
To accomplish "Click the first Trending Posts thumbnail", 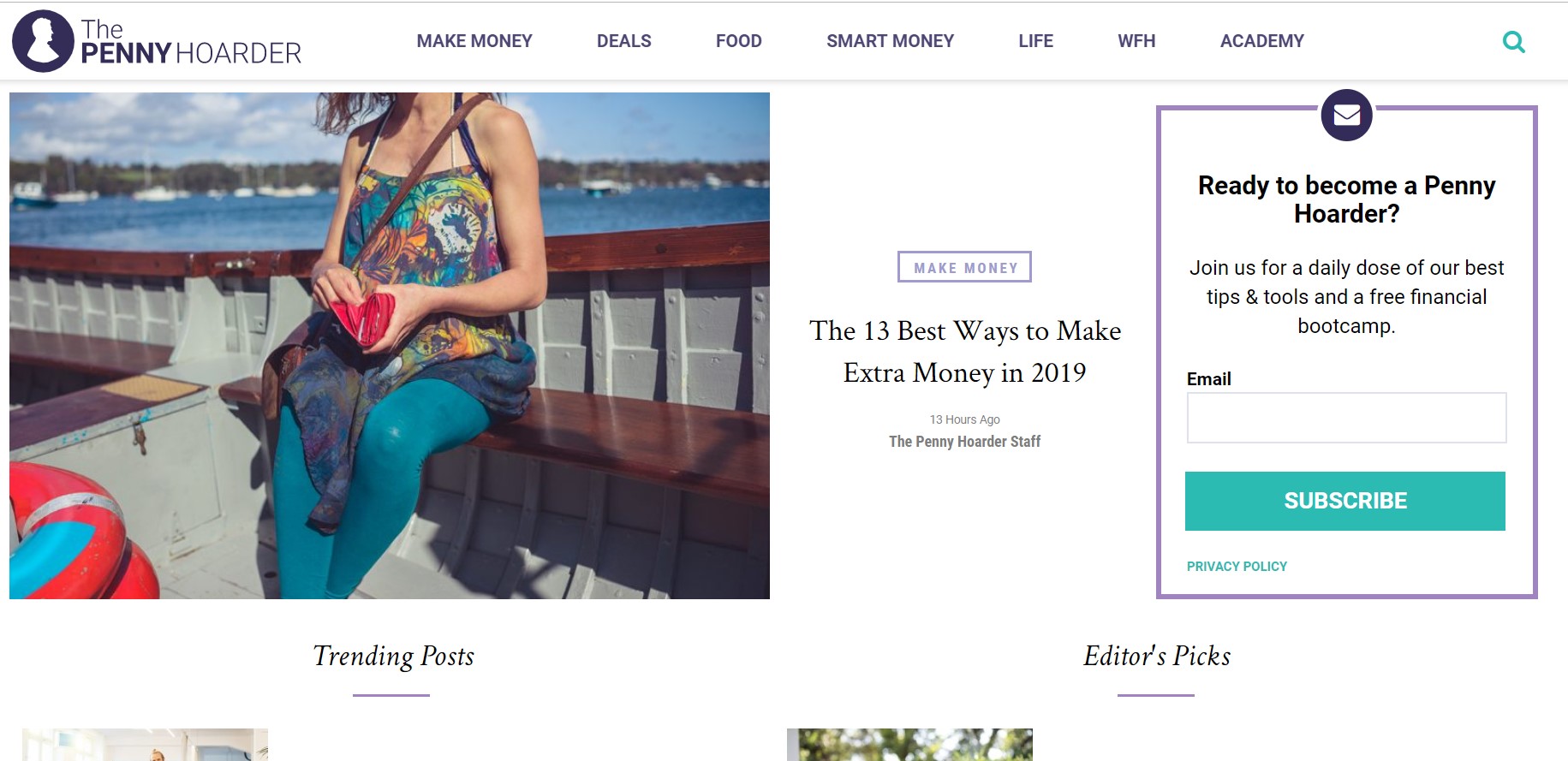I will 145,745.
